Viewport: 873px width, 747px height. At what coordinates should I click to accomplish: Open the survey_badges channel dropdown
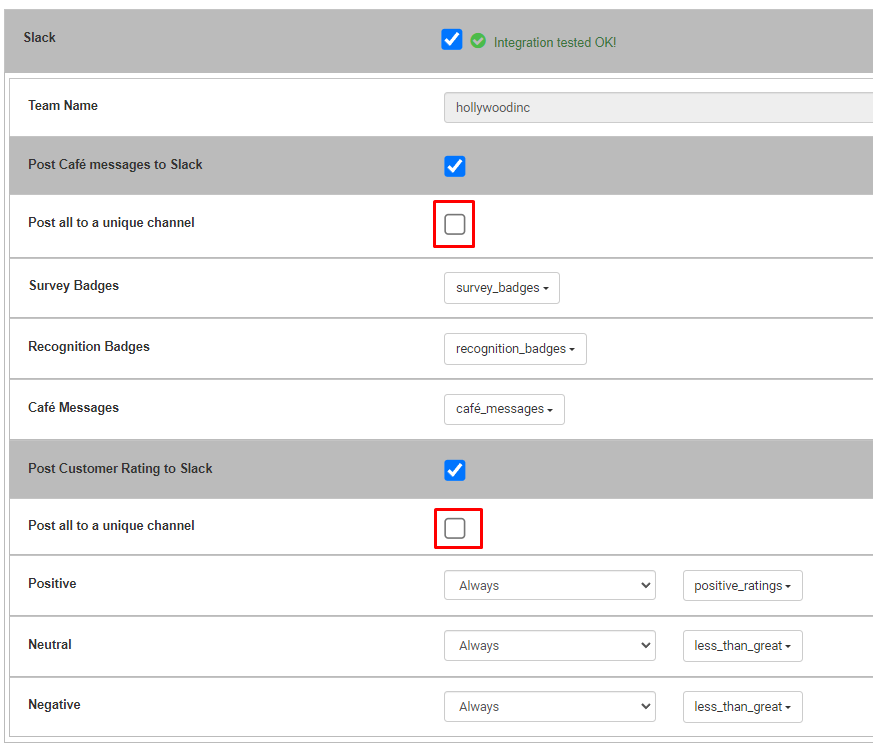pyautogui.click(x=502, y=288)
